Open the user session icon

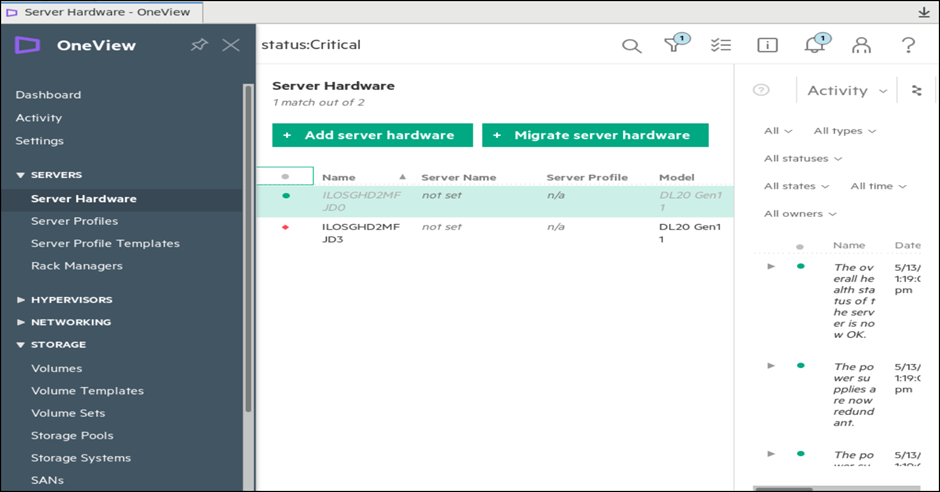pos(861,45)
